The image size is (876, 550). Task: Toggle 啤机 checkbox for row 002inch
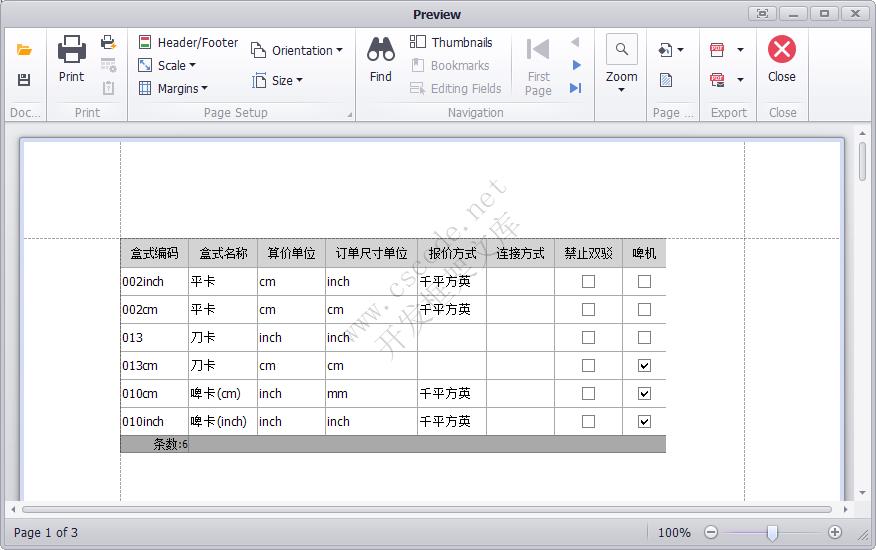[x=644, y=282]
